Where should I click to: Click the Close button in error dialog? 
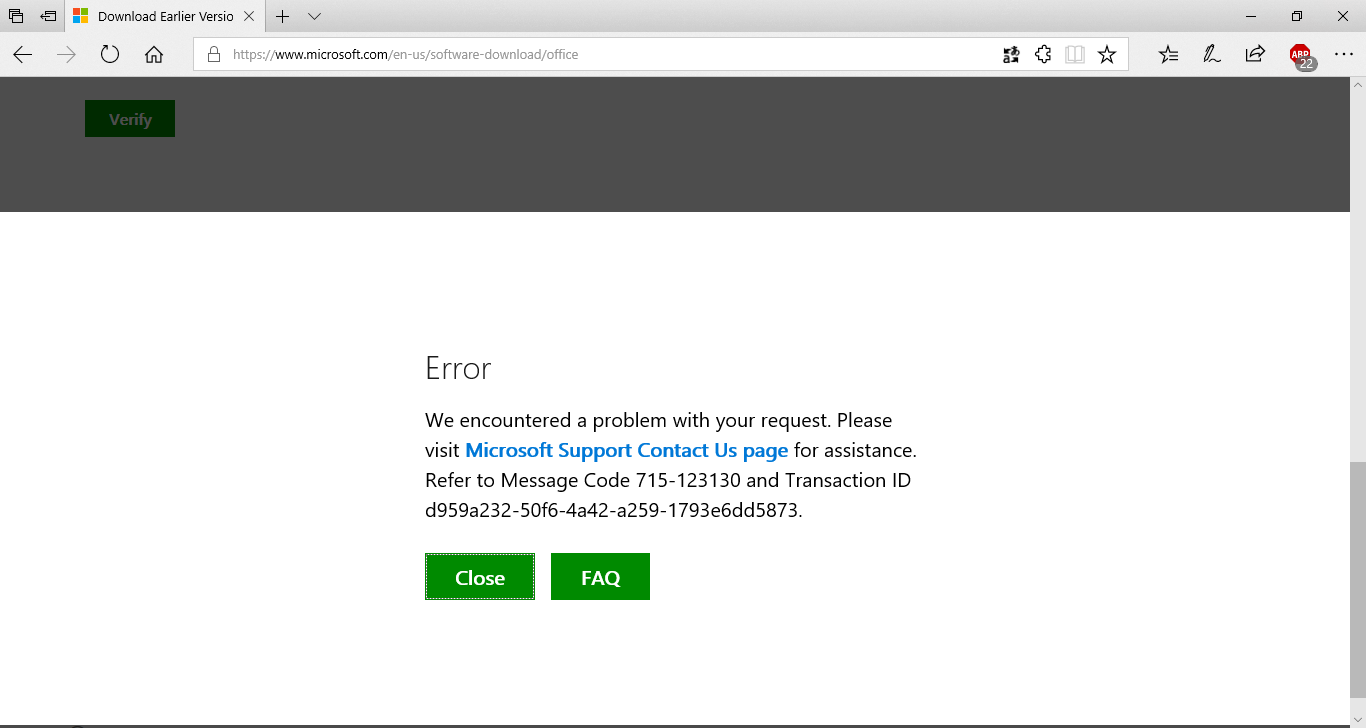coord(480,577)
